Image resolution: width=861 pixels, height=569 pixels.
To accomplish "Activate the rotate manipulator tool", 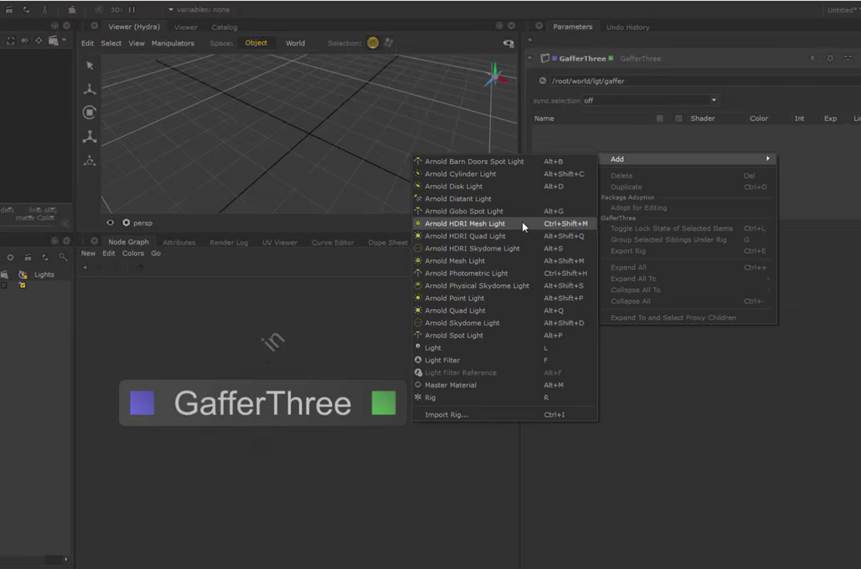I will tap(89, 113).
